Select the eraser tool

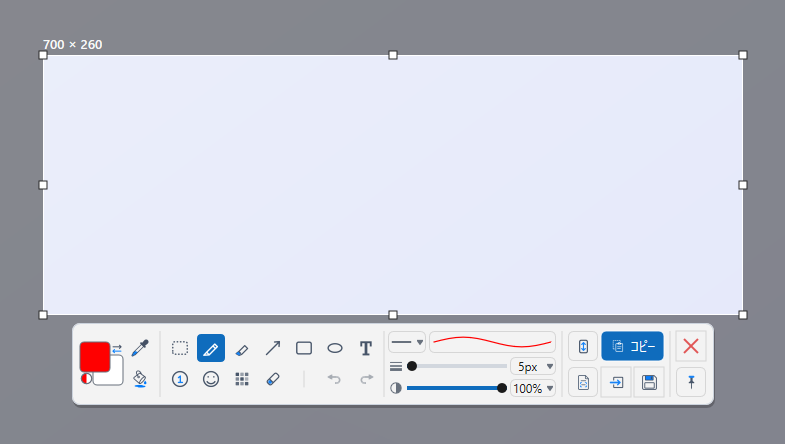click(x=273, y=379)
